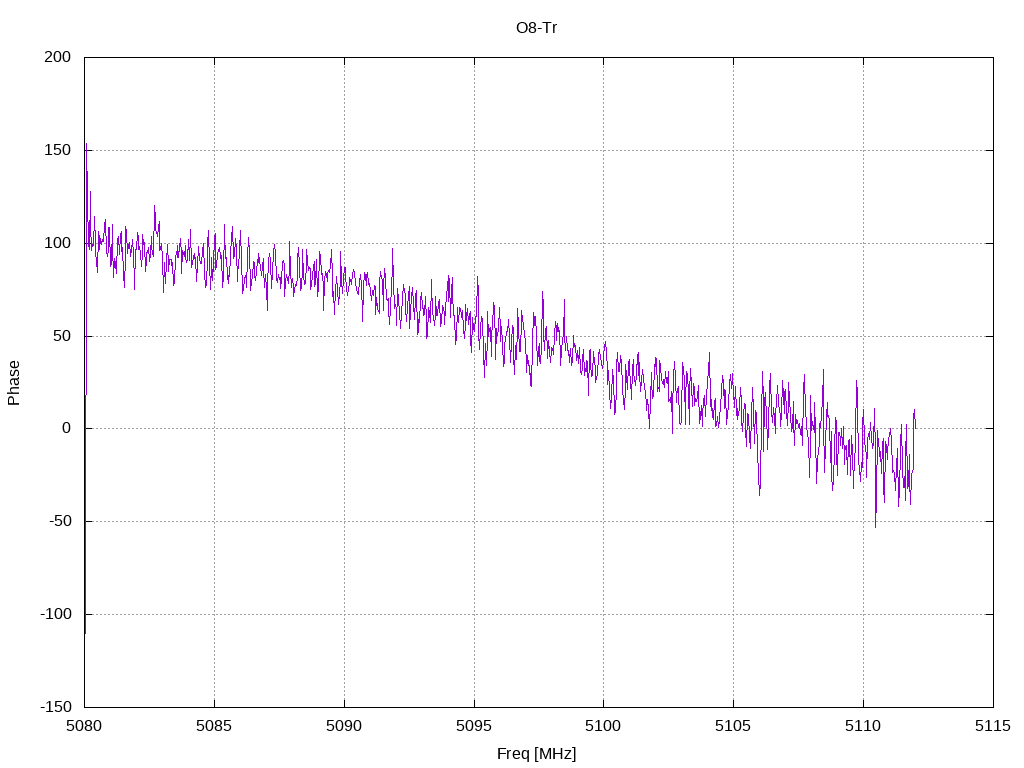Image resolution: width=1024 pixels, height=768 pixels.
Task: Click the y-axis tick label 0
Action: tap(67, 428)
